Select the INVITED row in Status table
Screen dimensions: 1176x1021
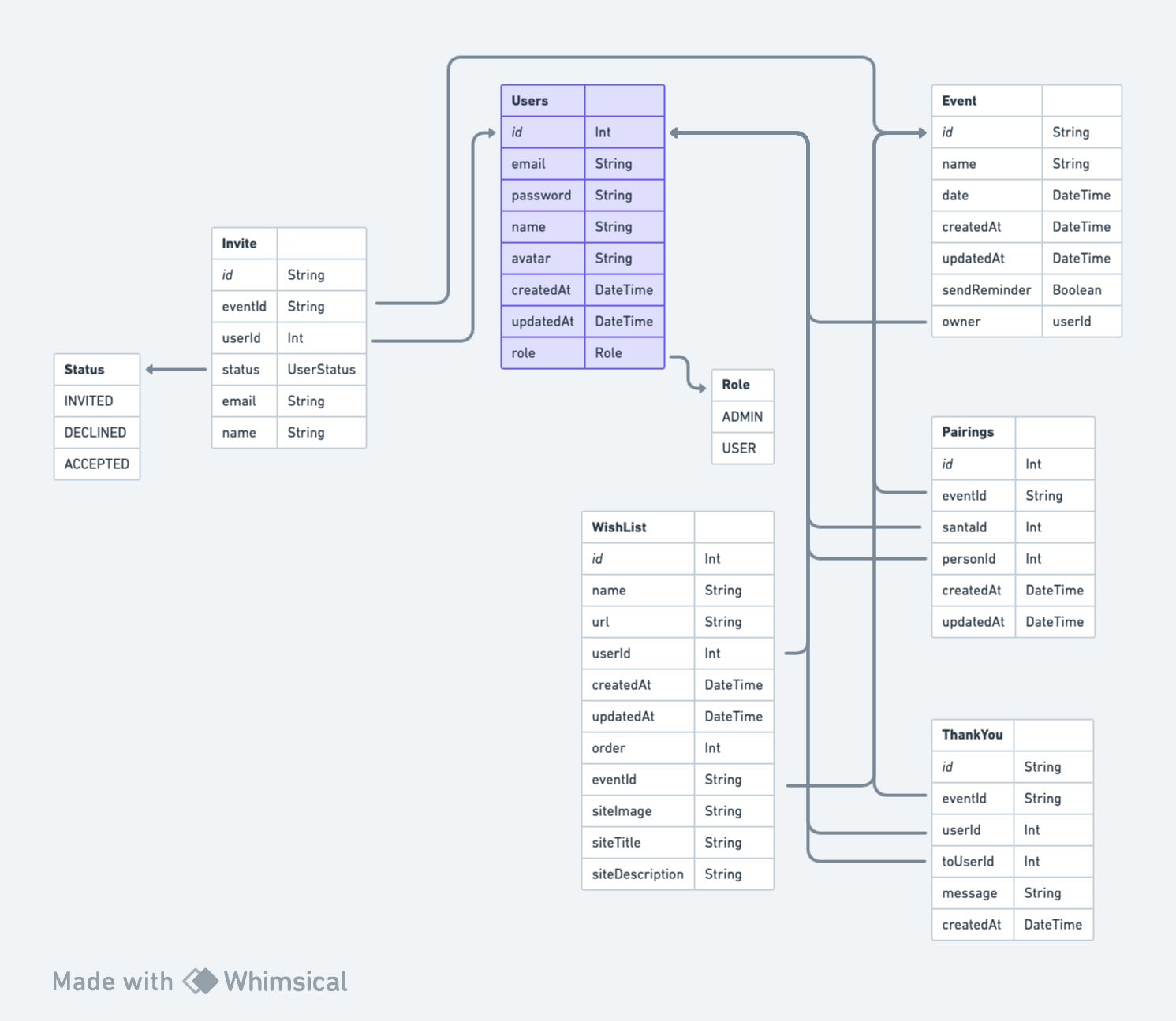click(96, 401)
